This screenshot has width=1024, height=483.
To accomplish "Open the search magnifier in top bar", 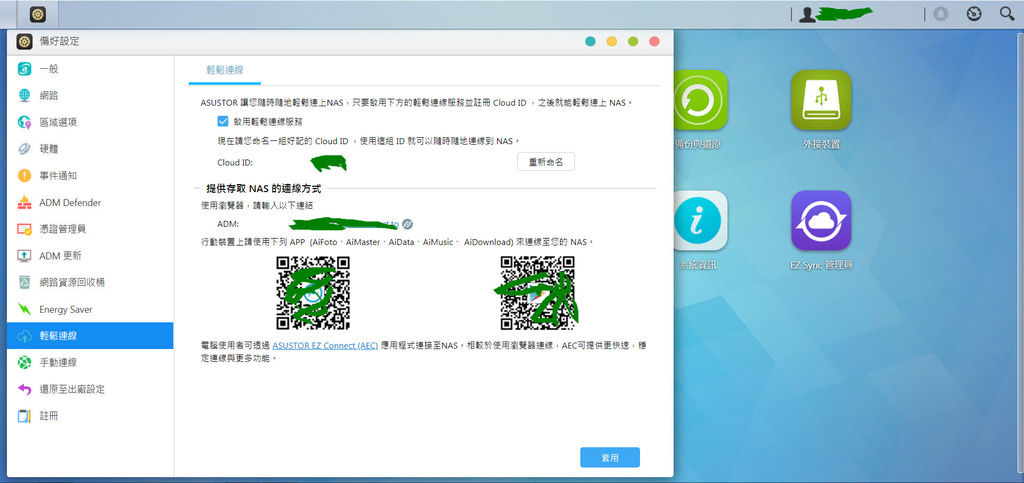I will pos(1007,14).
